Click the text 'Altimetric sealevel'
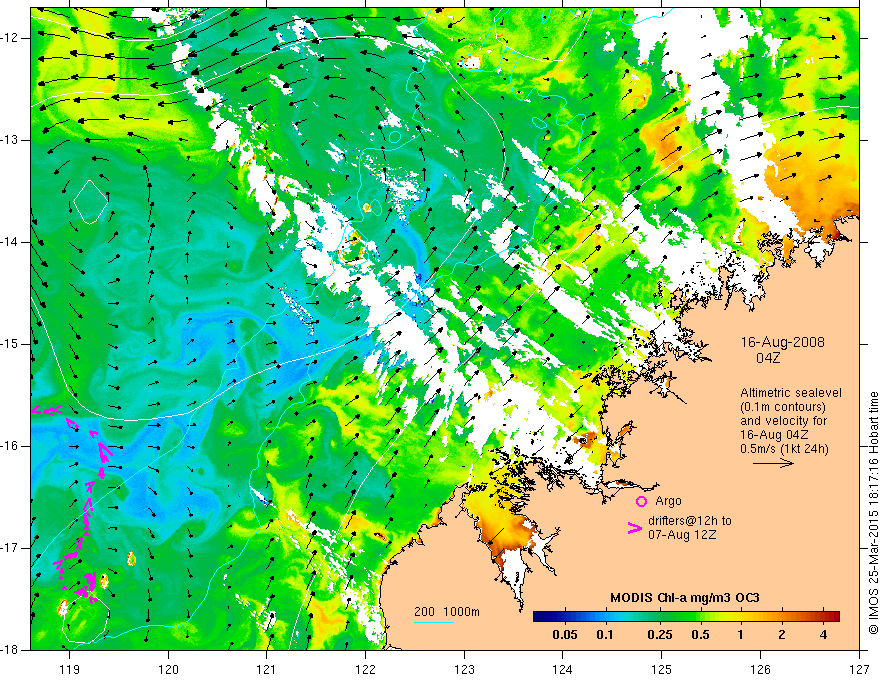The image size is (880, 680). pyautogui.click(x=791, y=393)
